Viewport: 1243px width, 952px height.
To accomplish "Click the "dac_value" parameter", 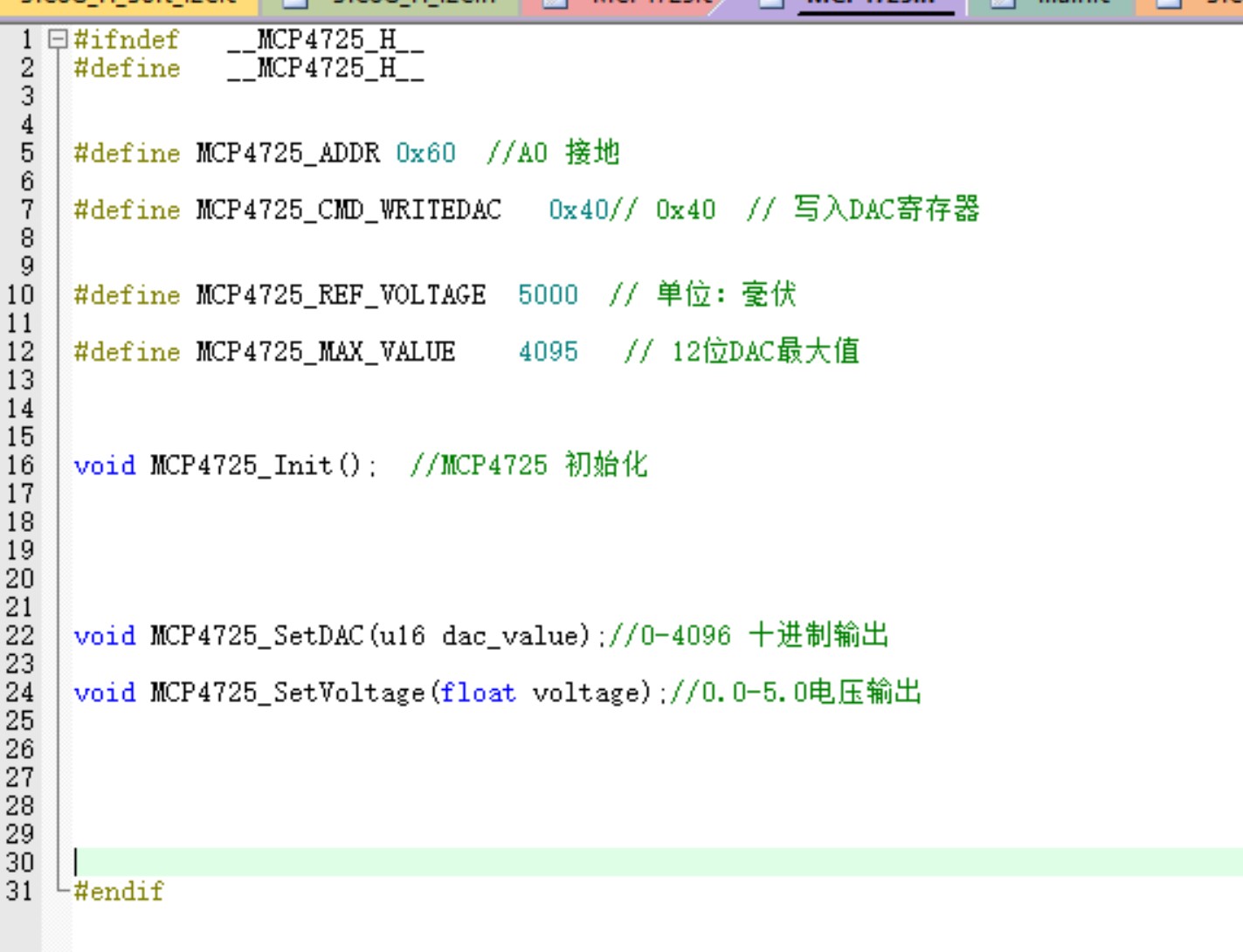I will tap(510, 636).
